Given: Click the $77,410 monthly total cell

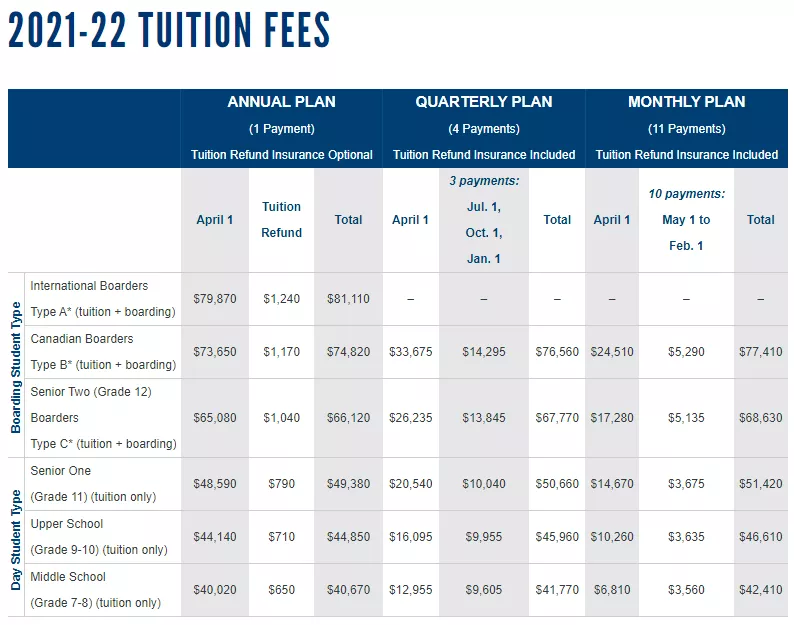Looking at the screenshot, I should 761,352.
